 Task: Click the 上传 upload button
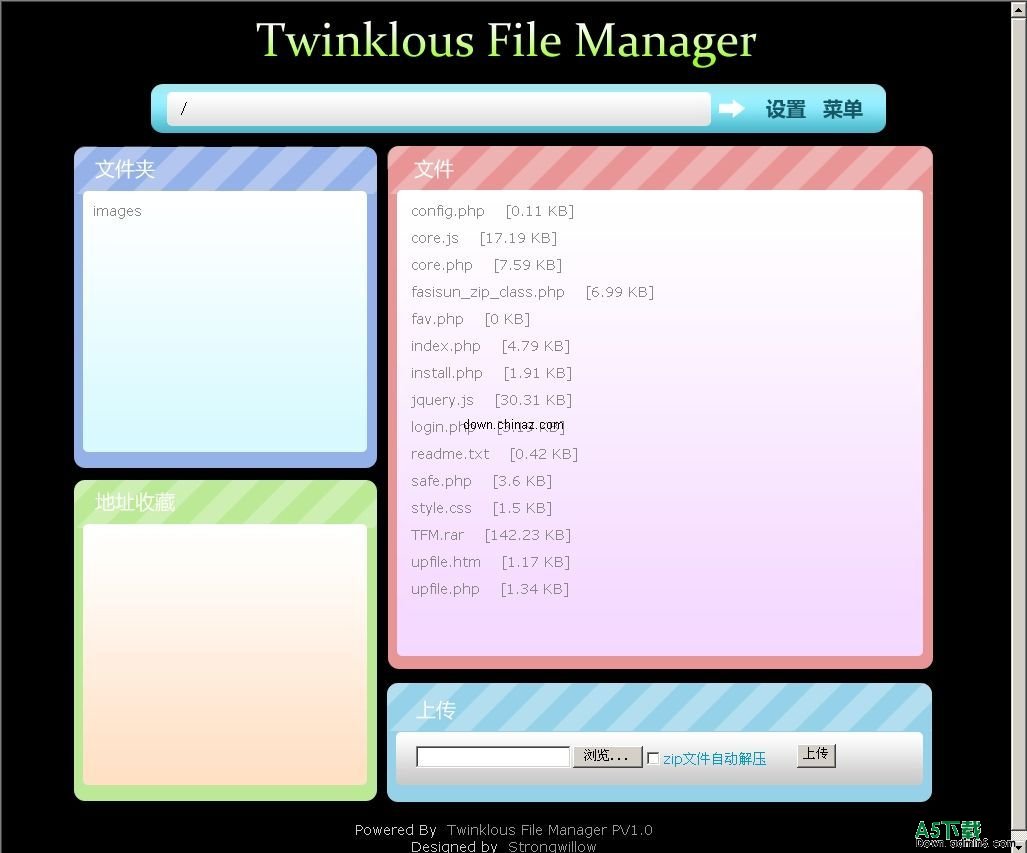click(x=816, y=755)
